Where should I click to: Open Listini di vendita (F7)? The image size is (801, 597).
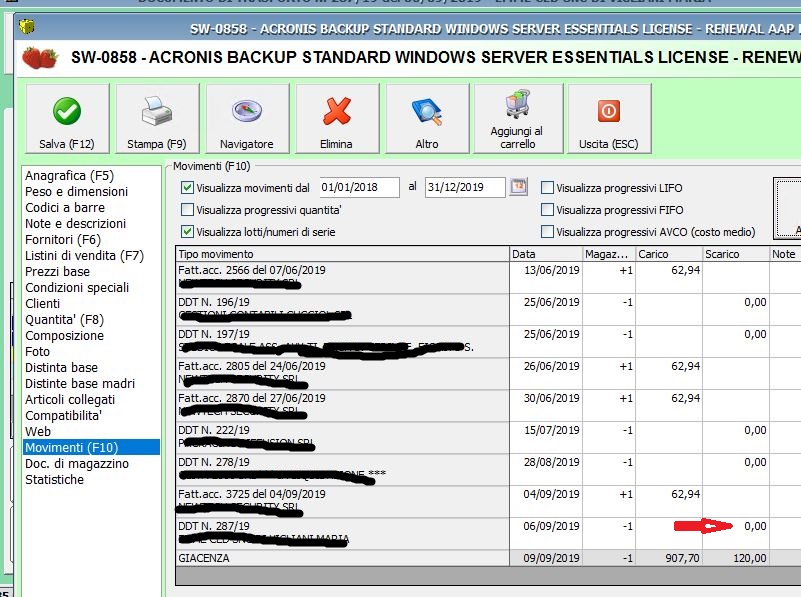(84, 255)
